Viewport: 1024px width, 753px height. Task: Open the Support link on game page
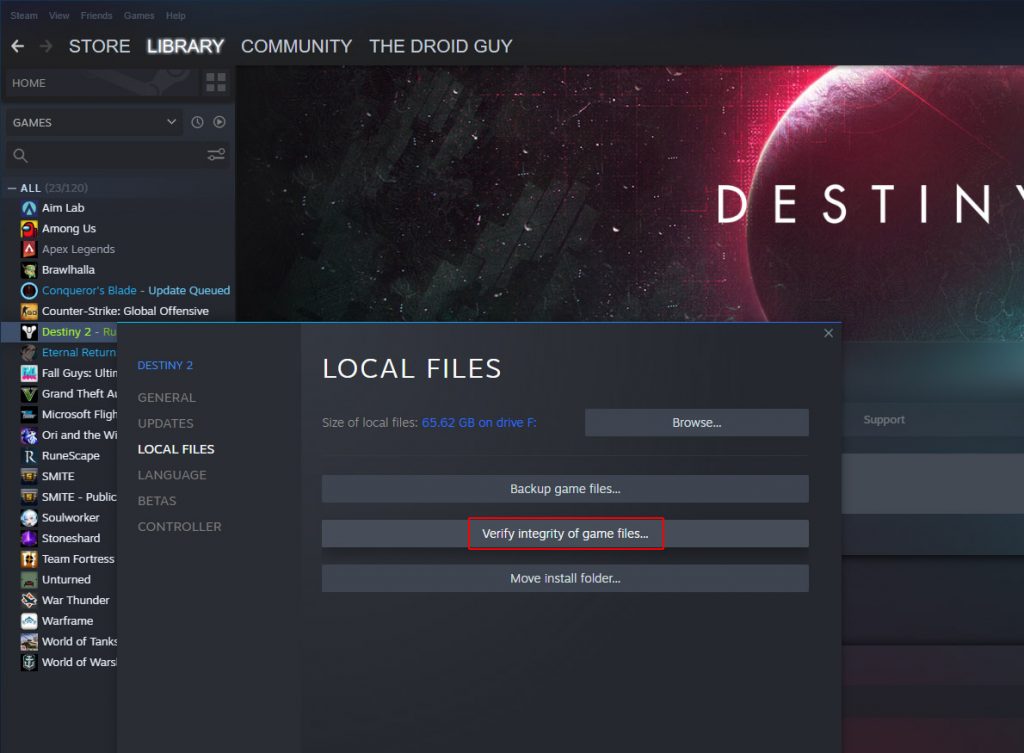tap(884, 420)
